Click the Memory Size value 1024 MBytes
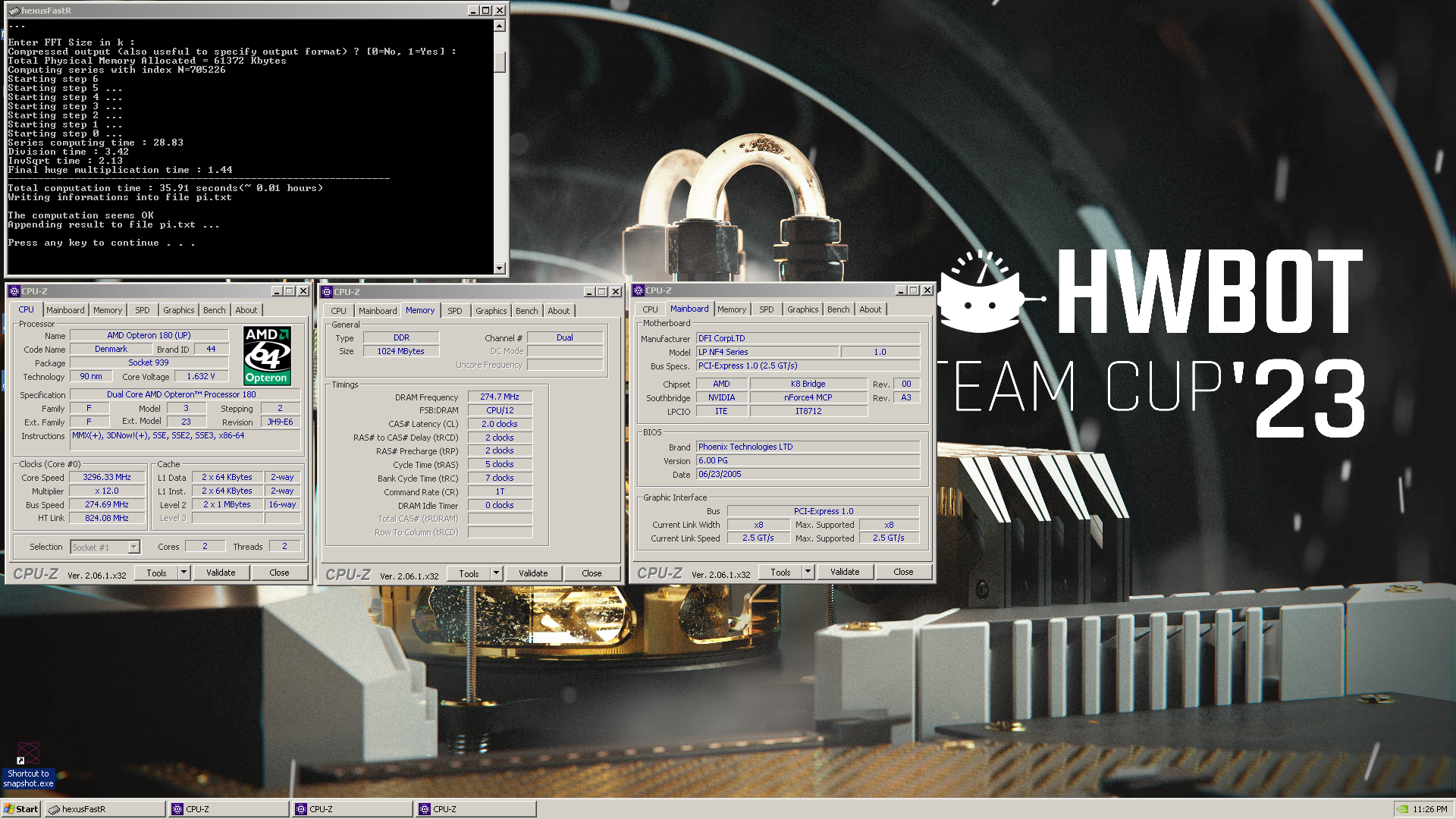This screenshot has height=819, width=1456. tap(400, 352)
